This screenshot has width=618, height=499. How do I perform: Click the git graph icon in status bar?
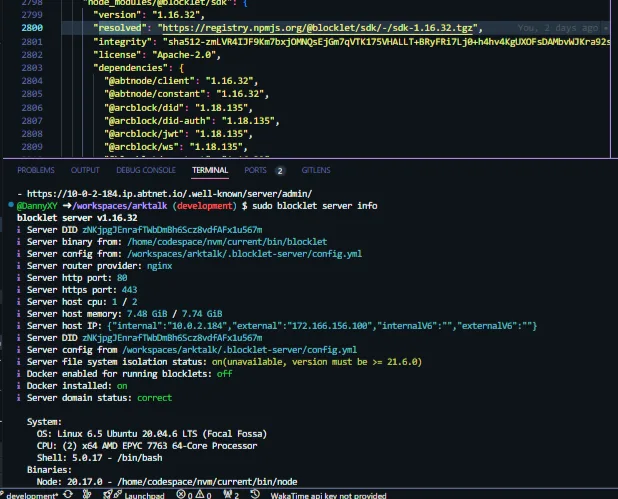(x=87, y=494)
